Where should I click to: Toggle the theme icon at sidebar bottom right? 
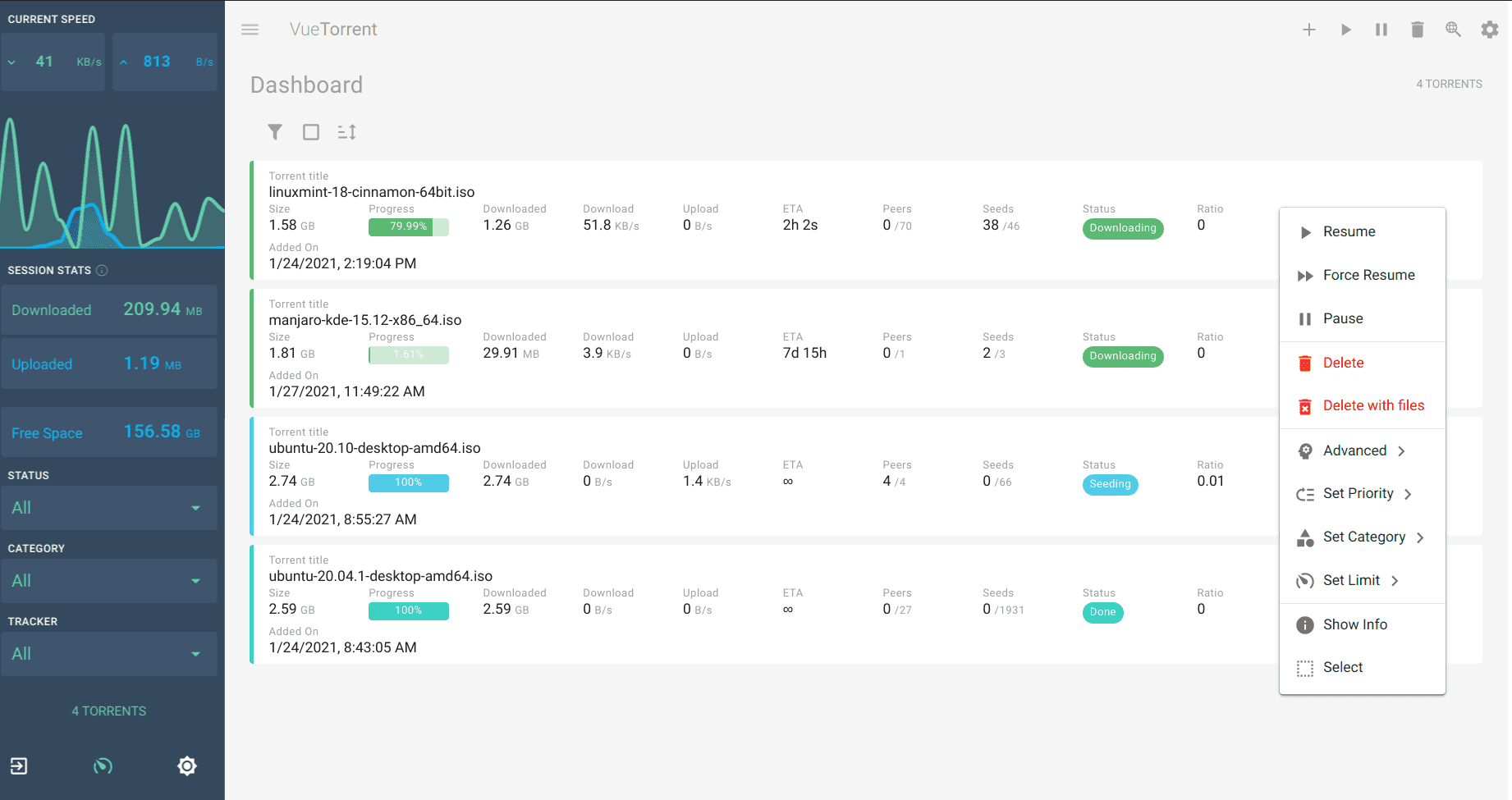tap(187, 766)
